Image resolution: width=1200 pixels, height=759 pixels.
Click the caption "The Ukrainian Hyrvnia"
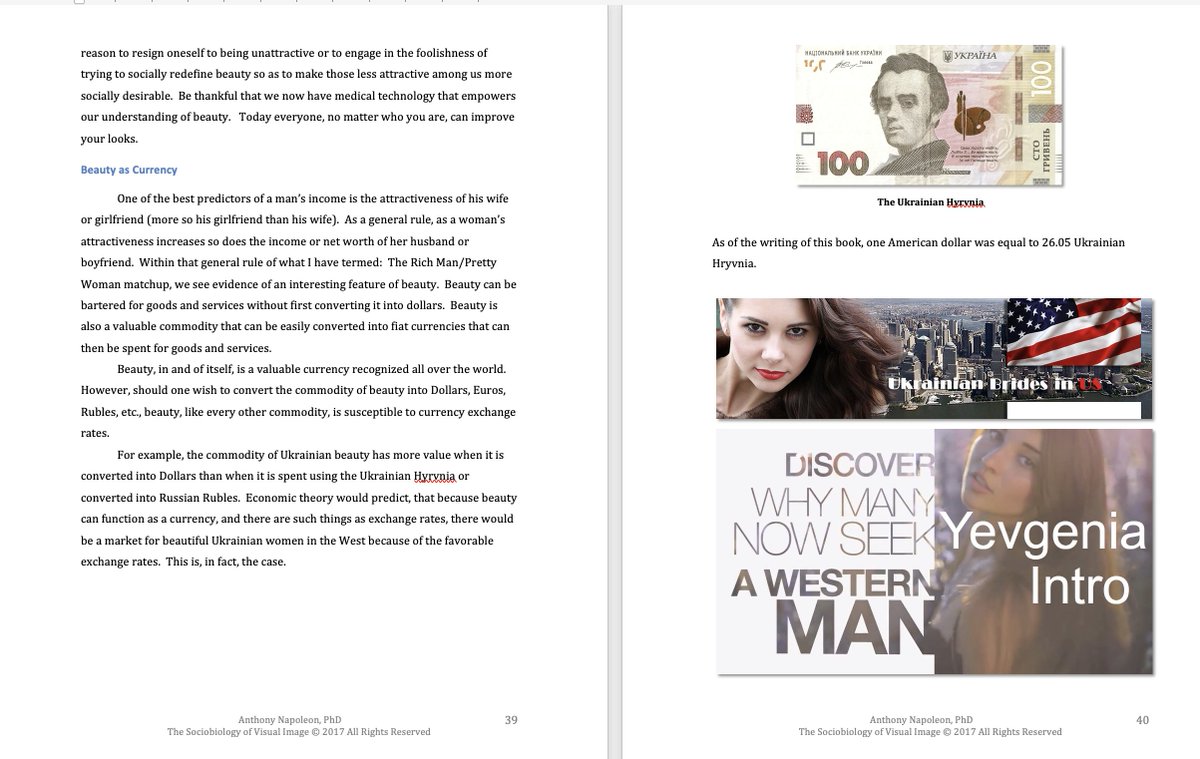[931, 202]
